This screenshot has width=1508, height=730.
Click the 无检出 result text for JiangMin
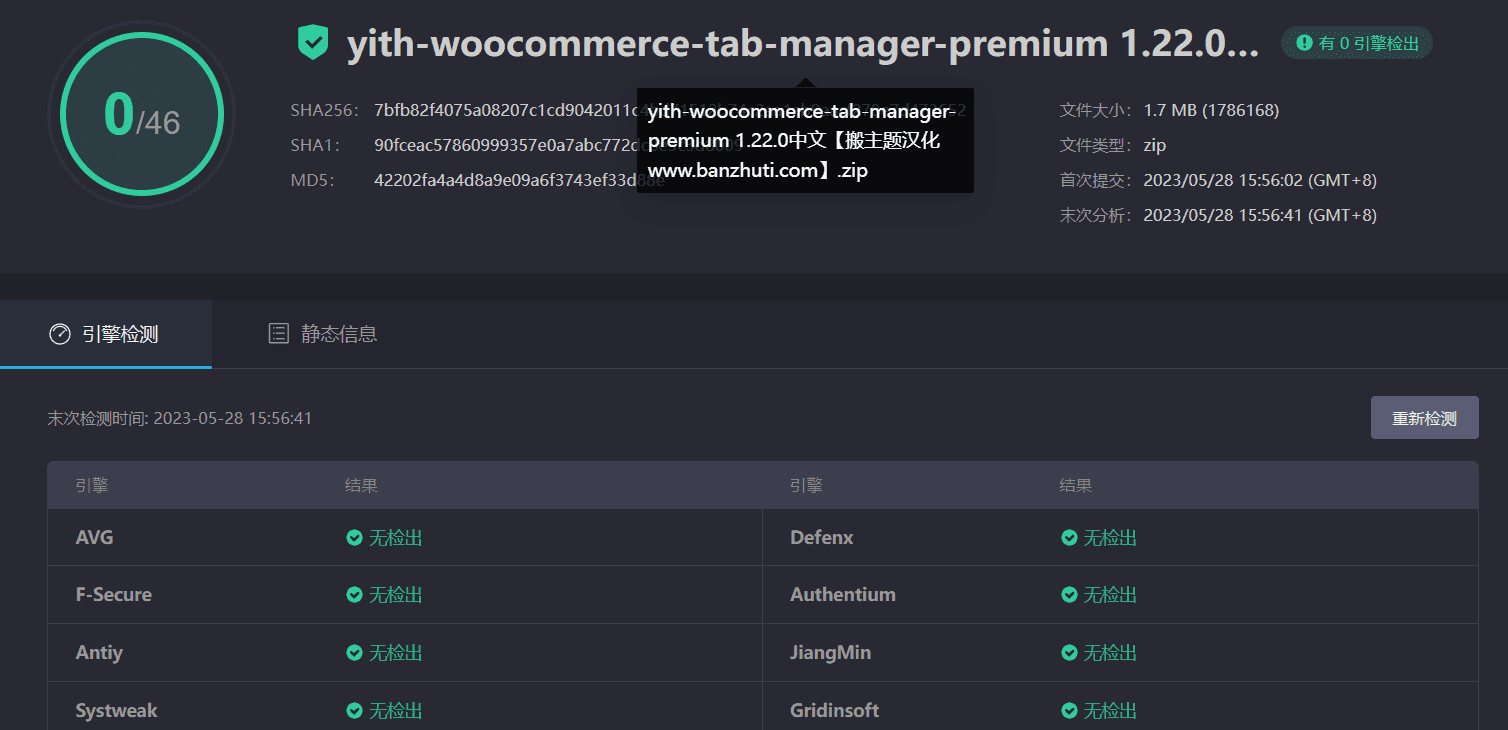1111,653
